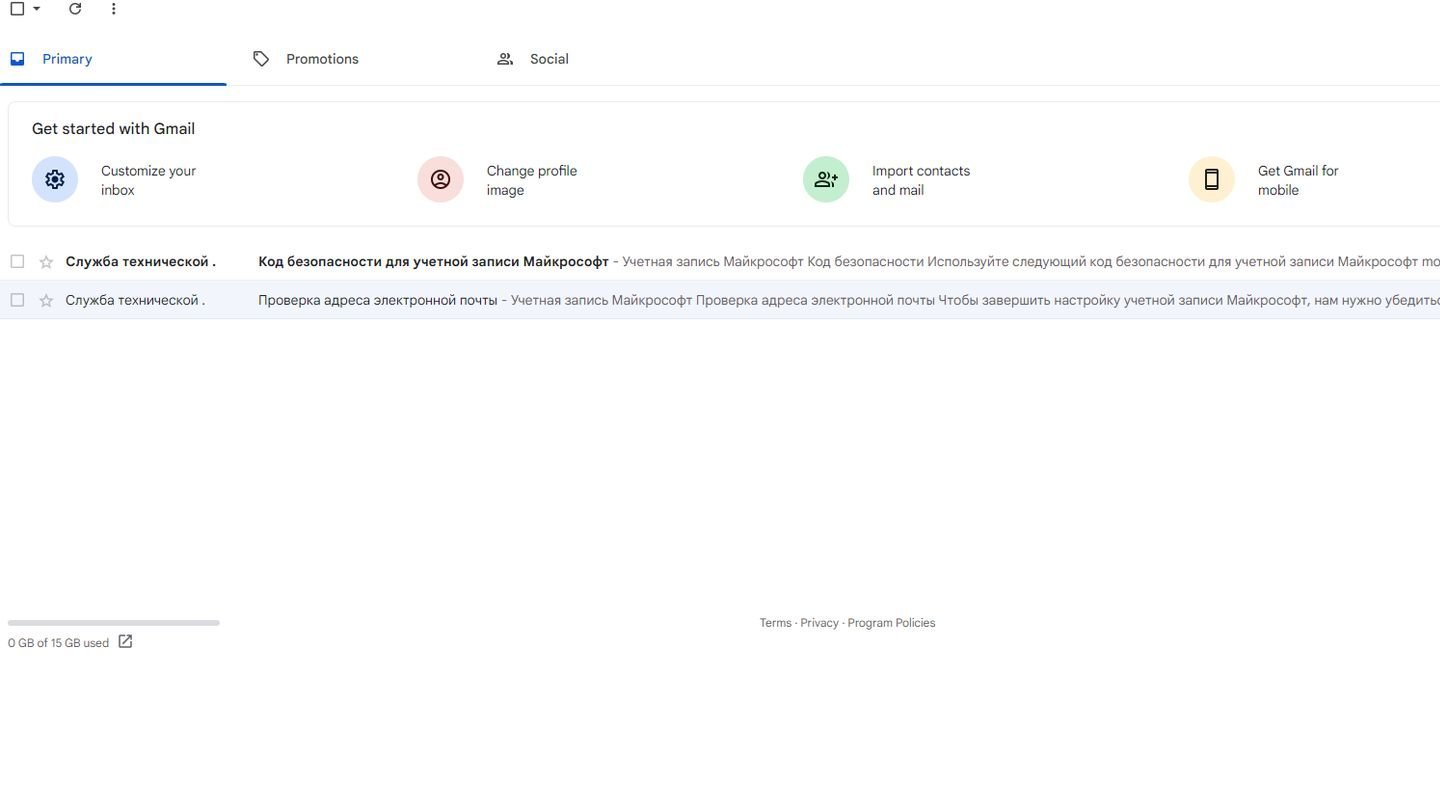The width and height of the screenshot is (1440, 810).
Task: Star the Код безопасности email
Action: (46, 262)
